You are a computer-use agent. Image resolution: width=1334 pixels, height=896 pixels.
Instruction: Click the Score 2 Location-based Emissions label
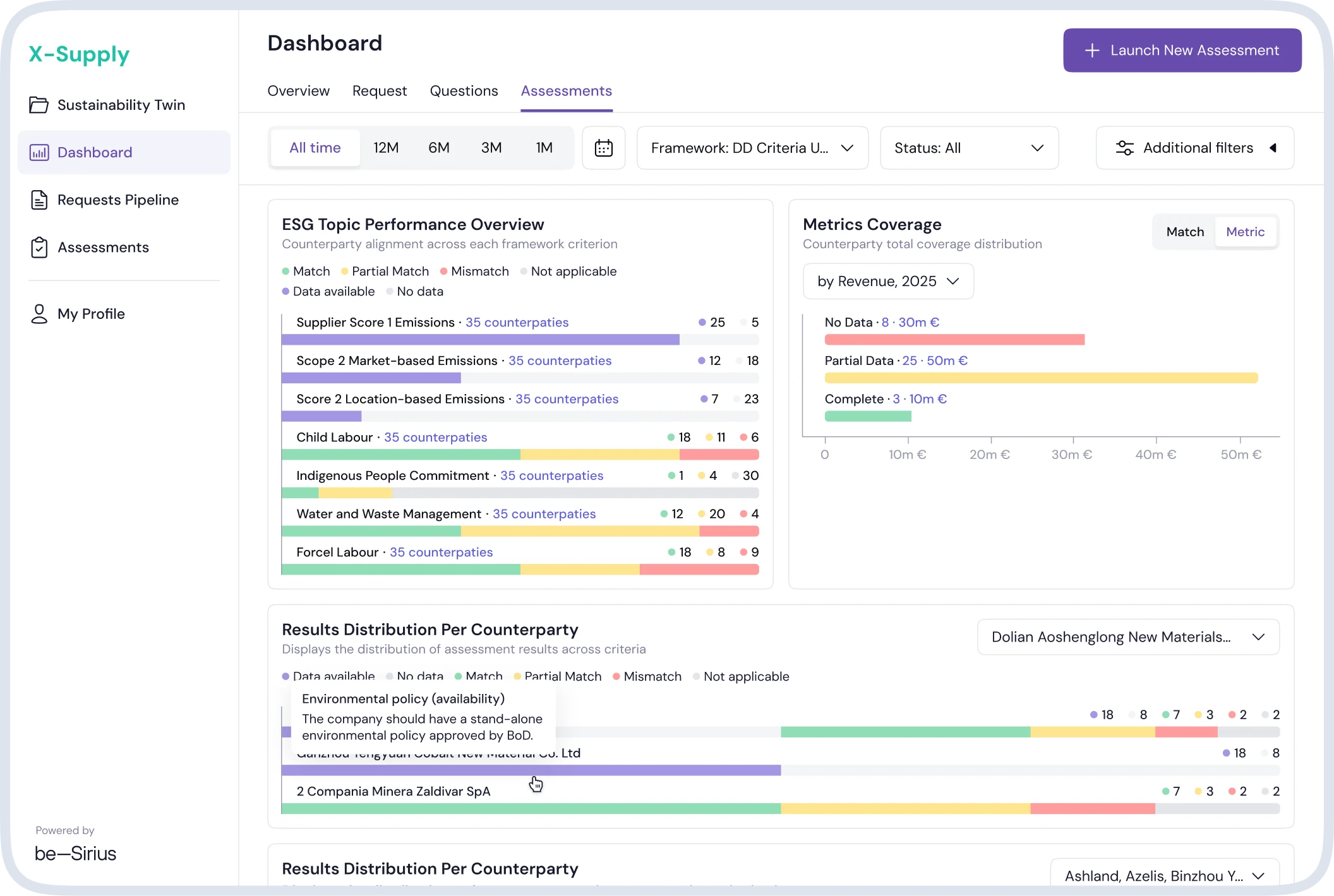[400, 399]
